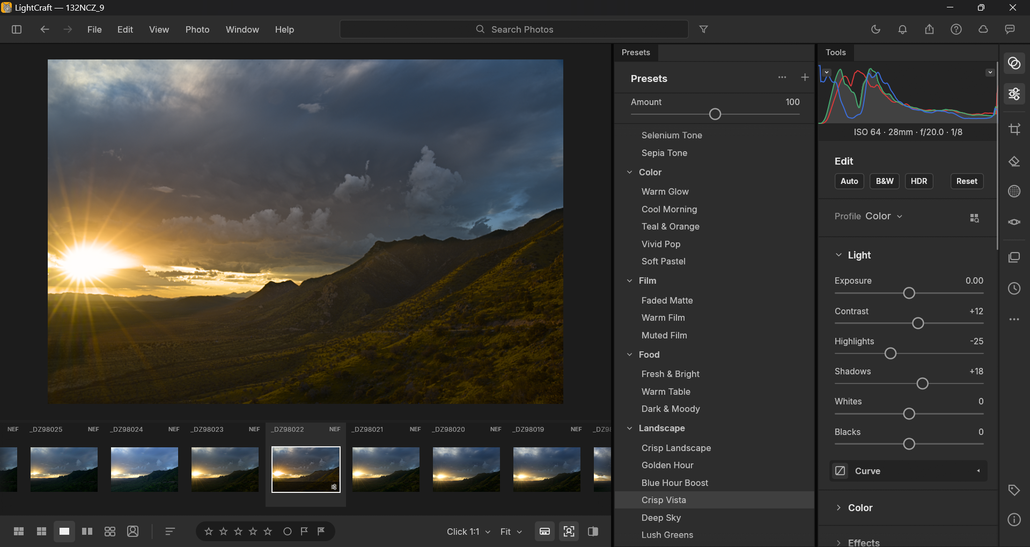Viewport: 1030px width, 547px height.
Task: Click the Presets panel more options ellipsis
Action: pos(782,77)
